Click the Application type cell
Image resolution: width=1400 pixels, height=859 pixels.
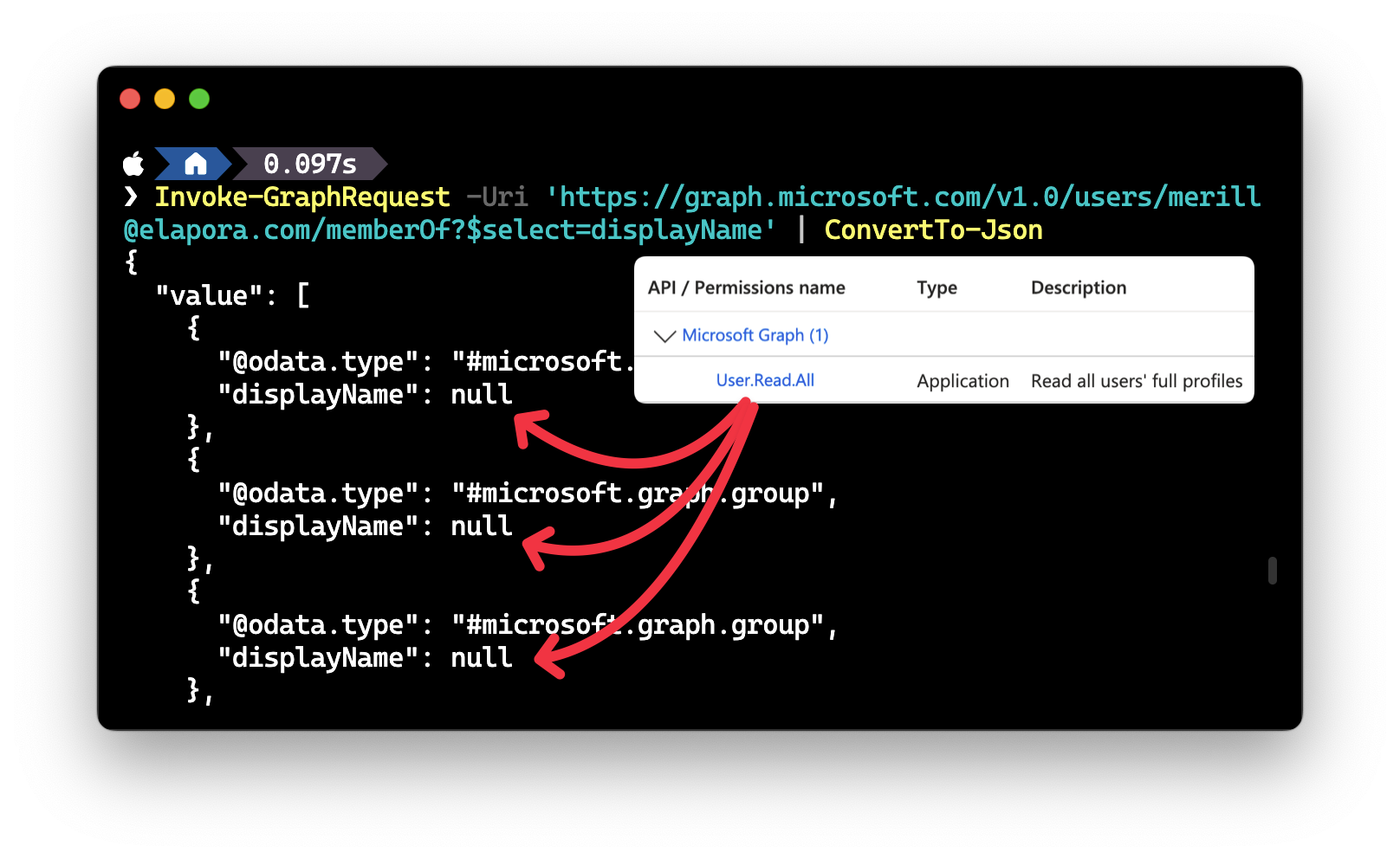pyautogui.click(x=963, y=381)
